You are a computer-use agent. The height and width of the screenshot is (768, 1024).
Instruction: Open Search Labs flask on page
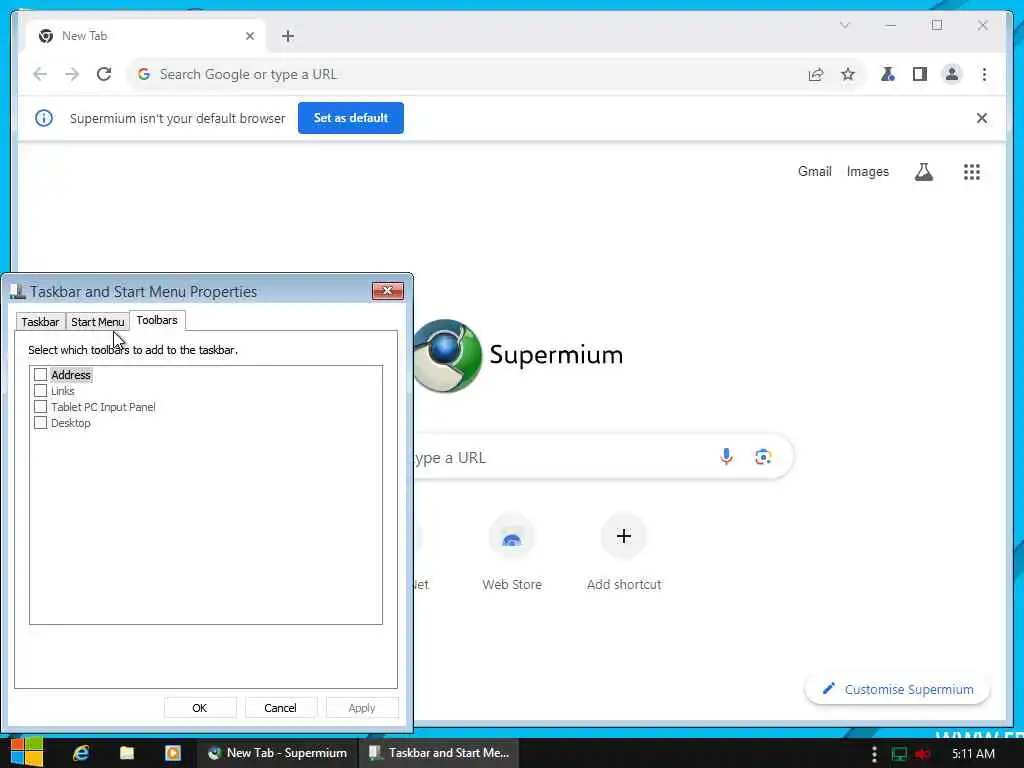[x=923, y=172]
